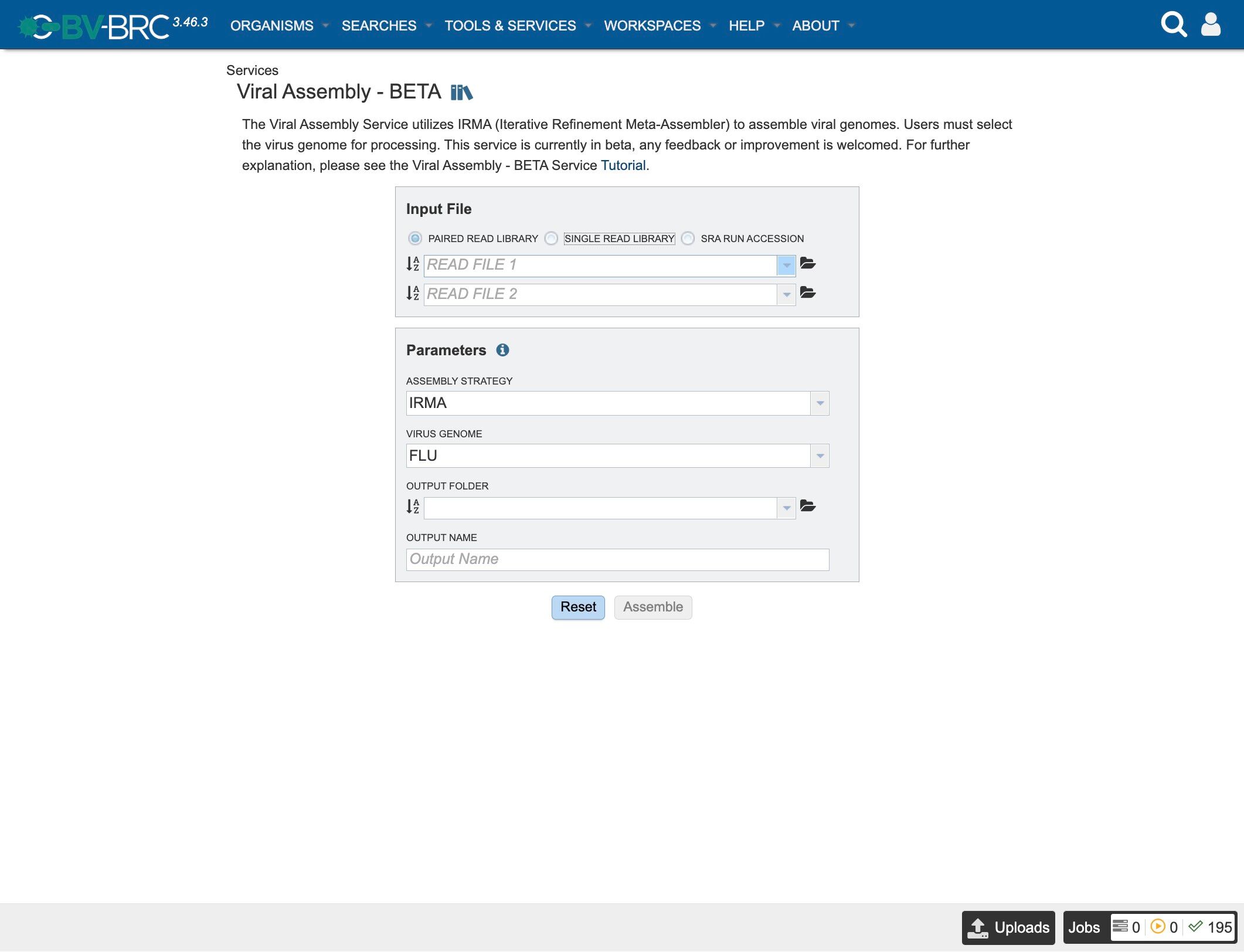Select SRA Run Accession option
Image resolution: width=1244 pixels, height=952 pixels.
tap(688, 239)
